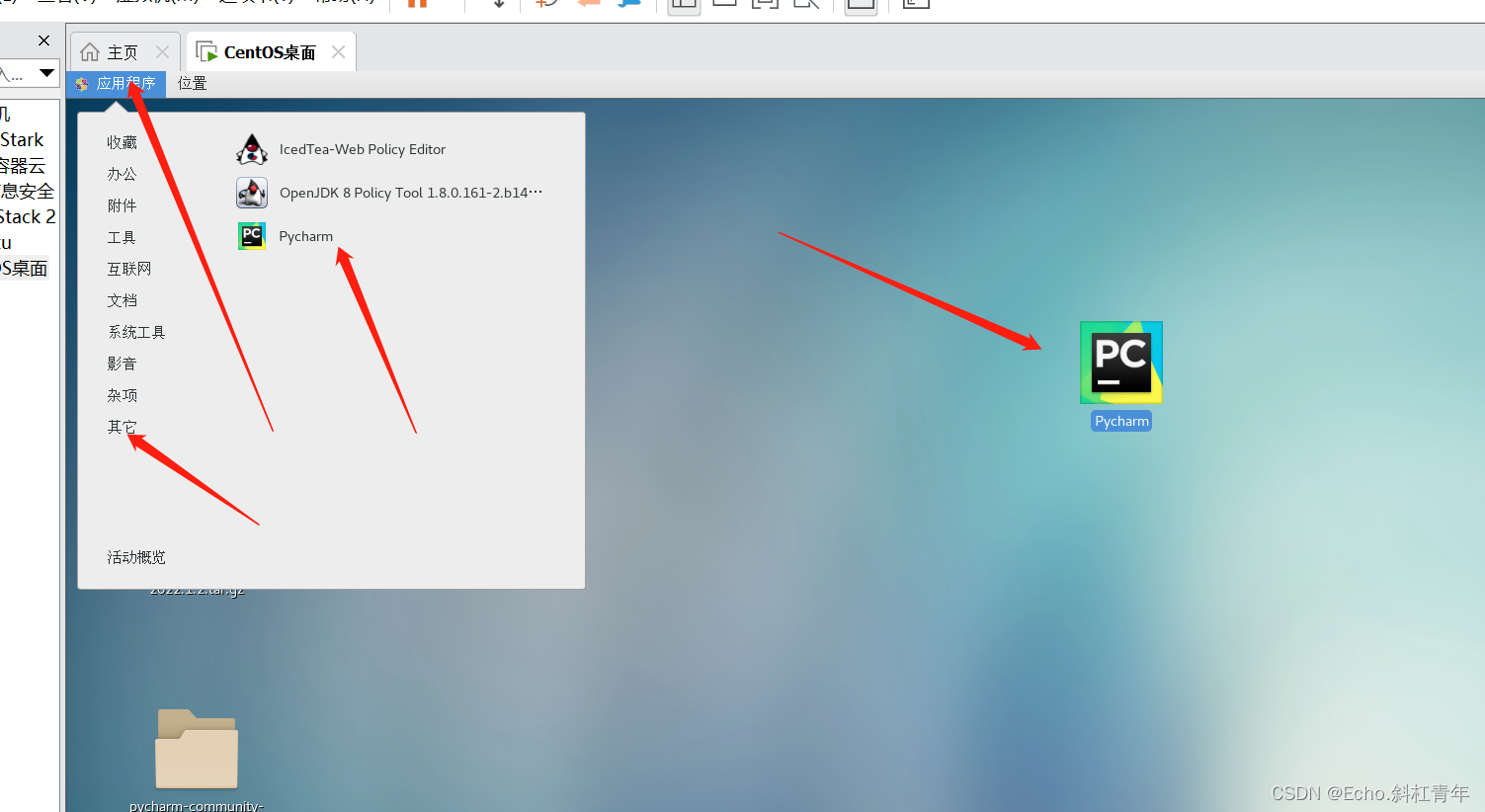Click the running VM icon on CentOS桌面 tab

pos(206,52)
